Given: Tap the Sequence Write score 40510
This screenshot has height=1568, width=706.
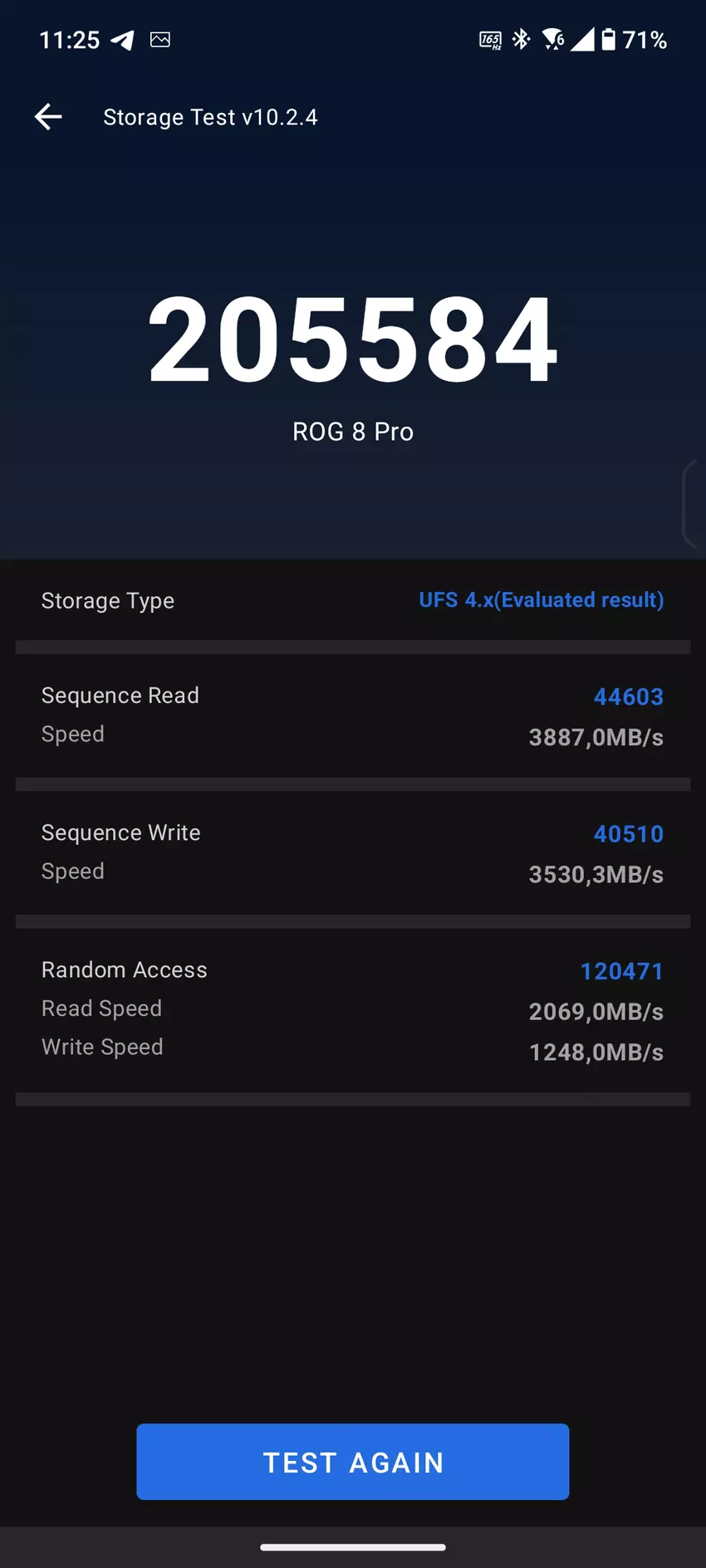Looking at the screenshot, I should coord(628,834).
